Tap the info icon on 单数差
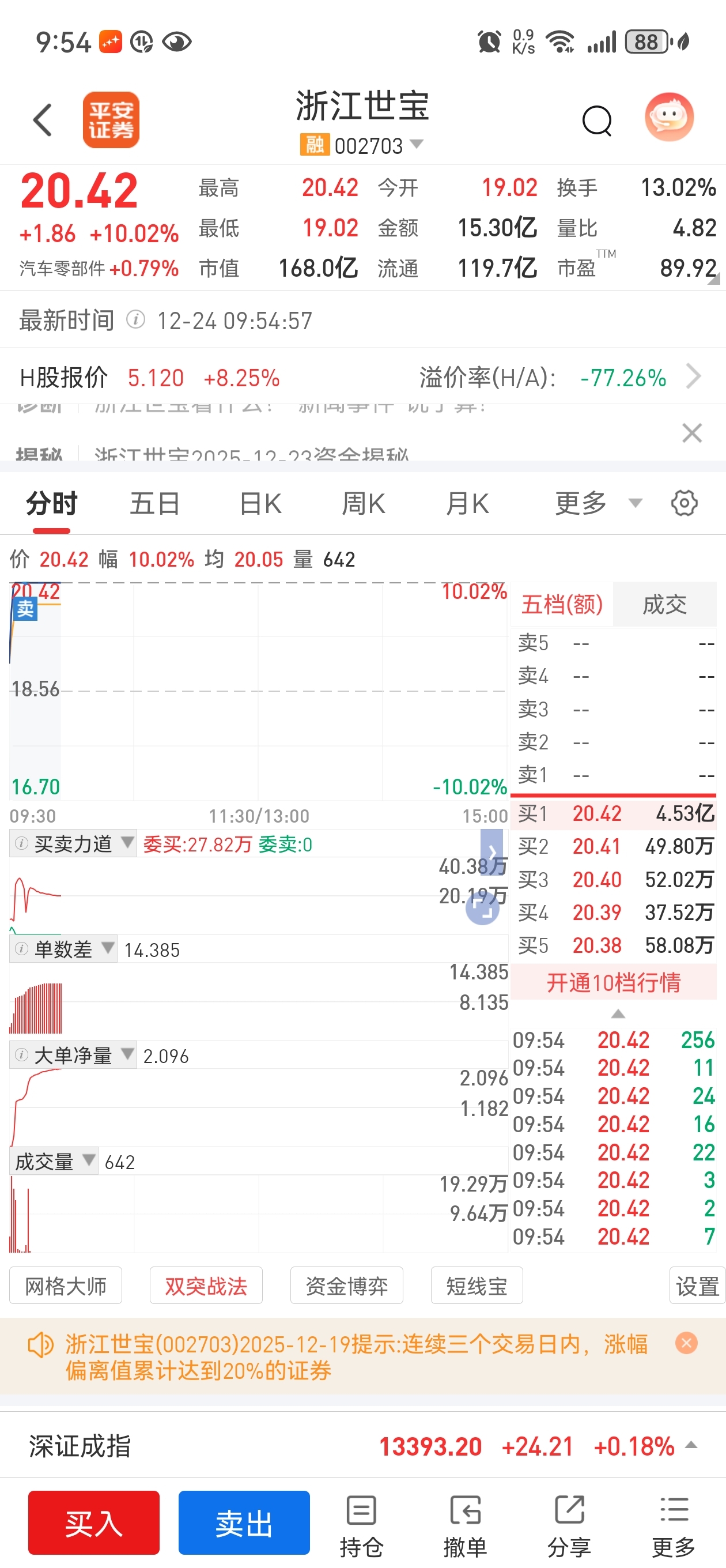Viewport: 726px width, 1568px height. coord(21,949)
